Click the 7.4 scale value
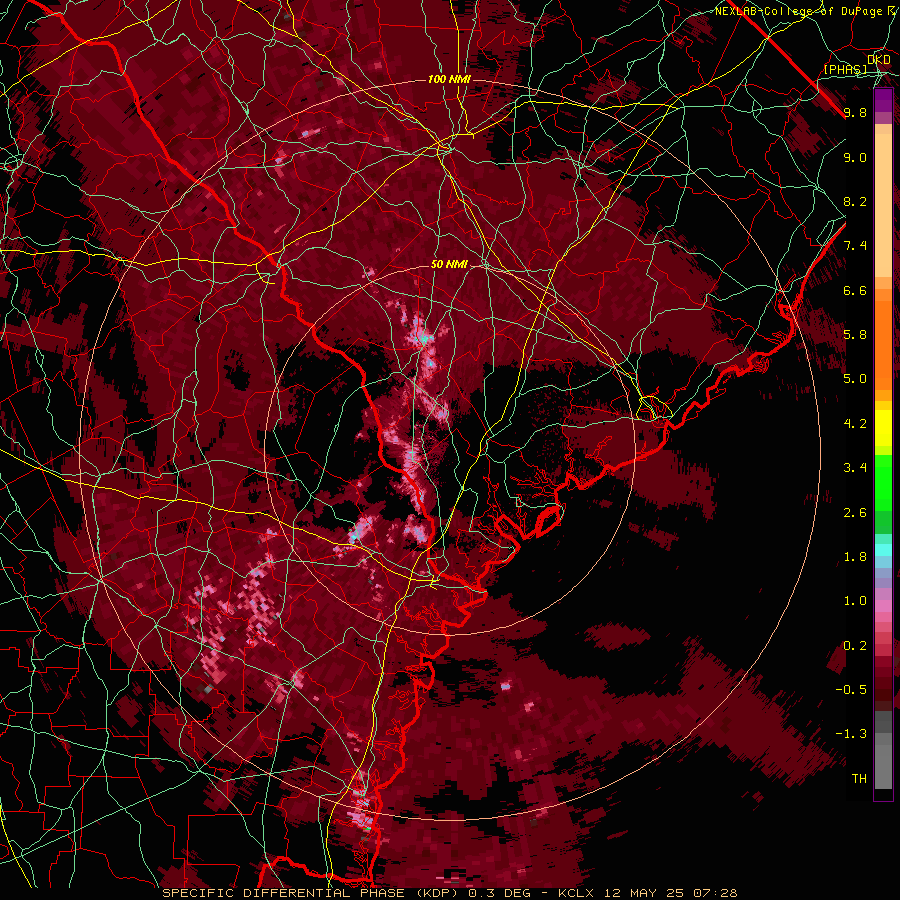 [855, 246]
